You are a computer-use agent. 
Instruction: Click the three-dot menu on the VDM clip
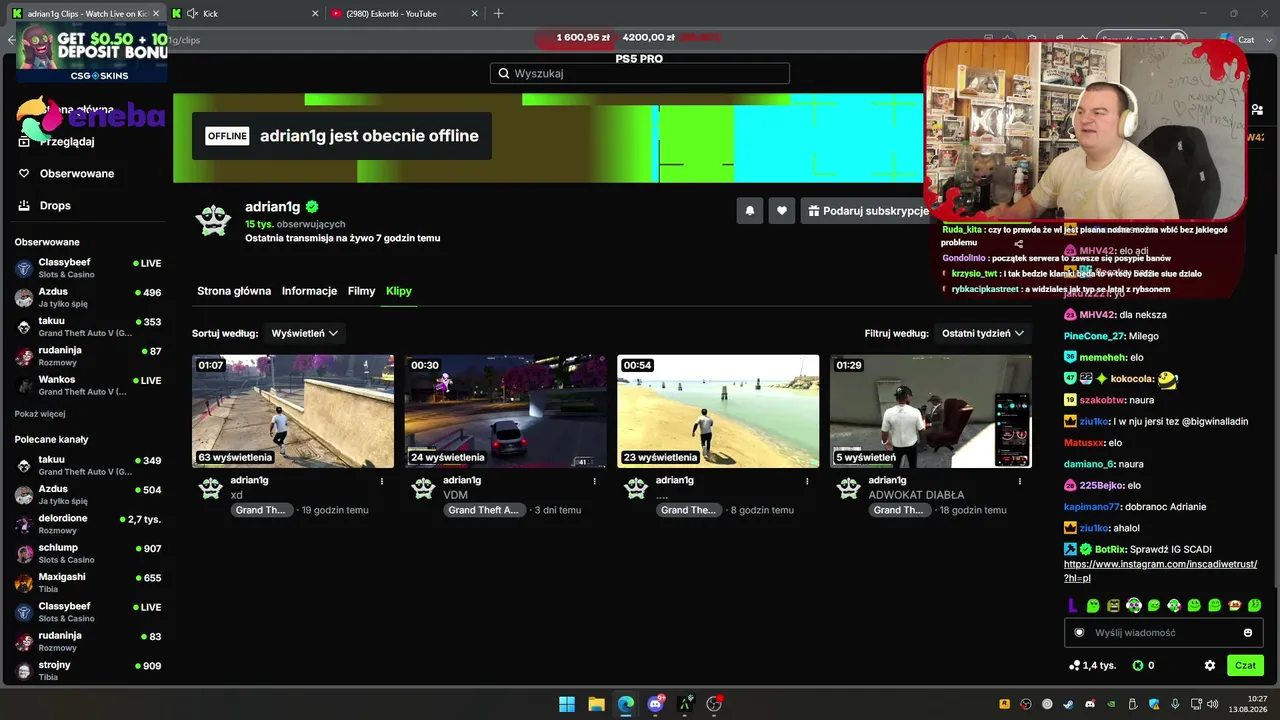click(x=594, y=481)
